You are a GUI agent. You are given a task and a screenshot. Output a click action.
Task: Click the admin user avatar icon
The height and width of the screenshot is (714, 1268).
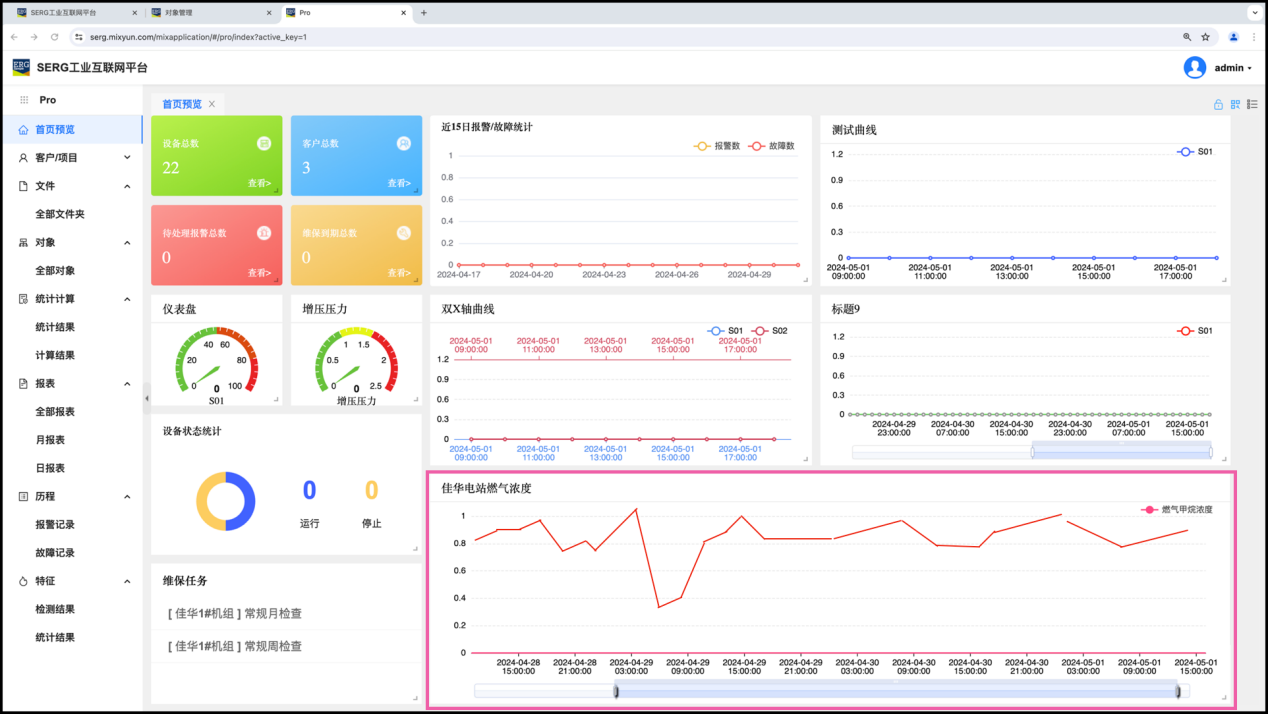[x=1194, y=67]
